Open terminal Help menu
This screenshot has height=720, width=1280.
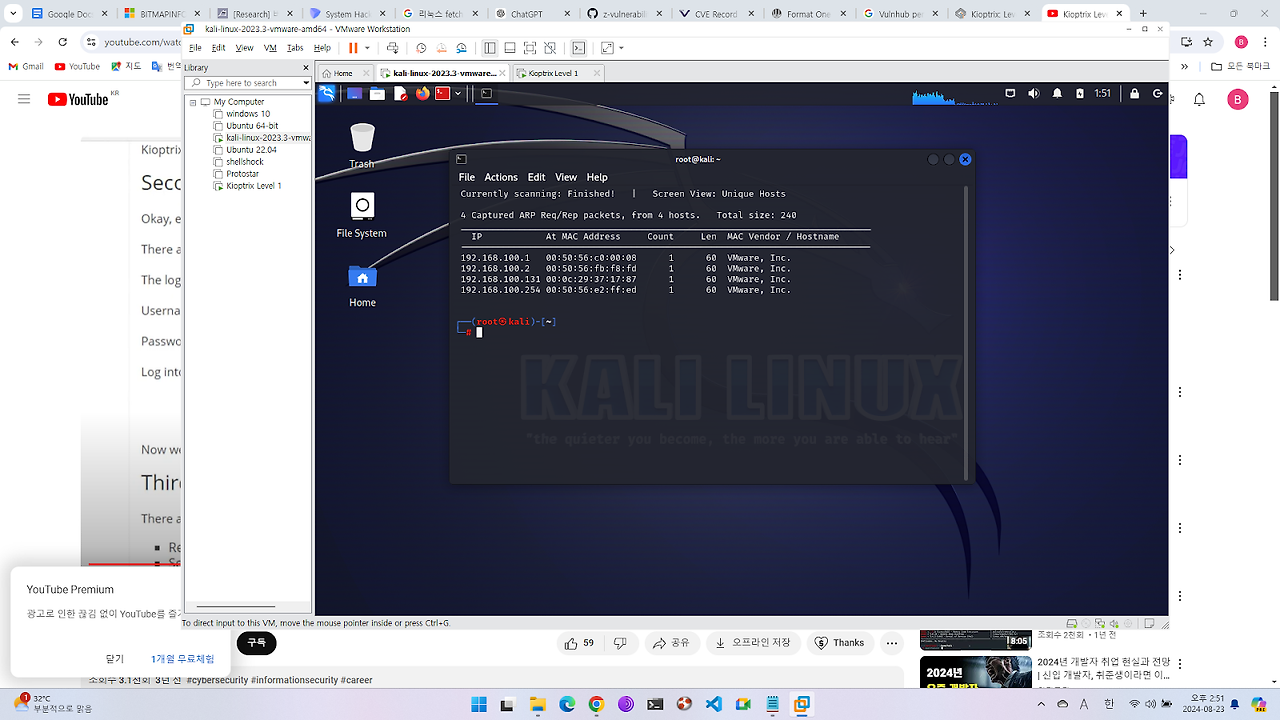tap(597, 177)
